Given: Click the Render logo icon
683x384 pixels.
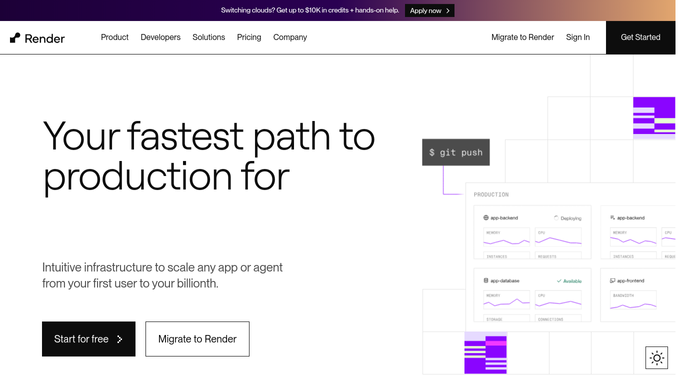Looking at the screenshot, I should coord(15,38).
